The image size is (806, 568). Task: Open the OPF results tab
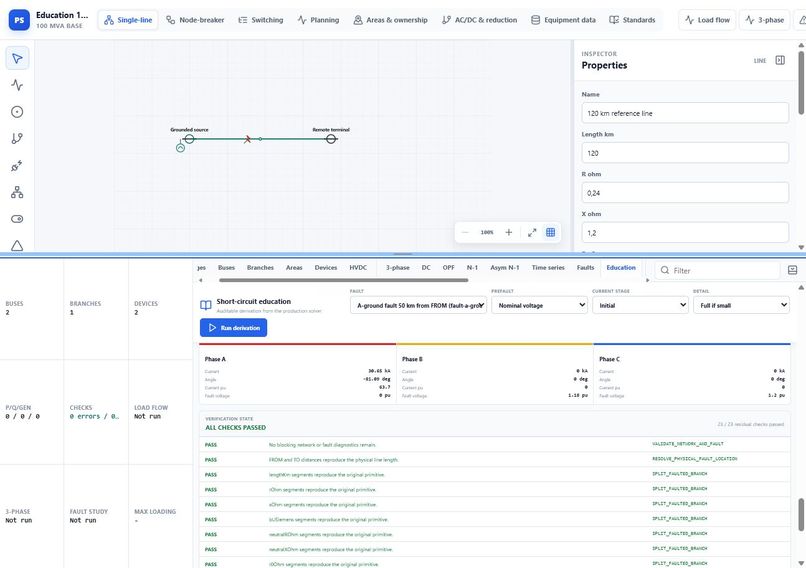click(x=449, y=268)
